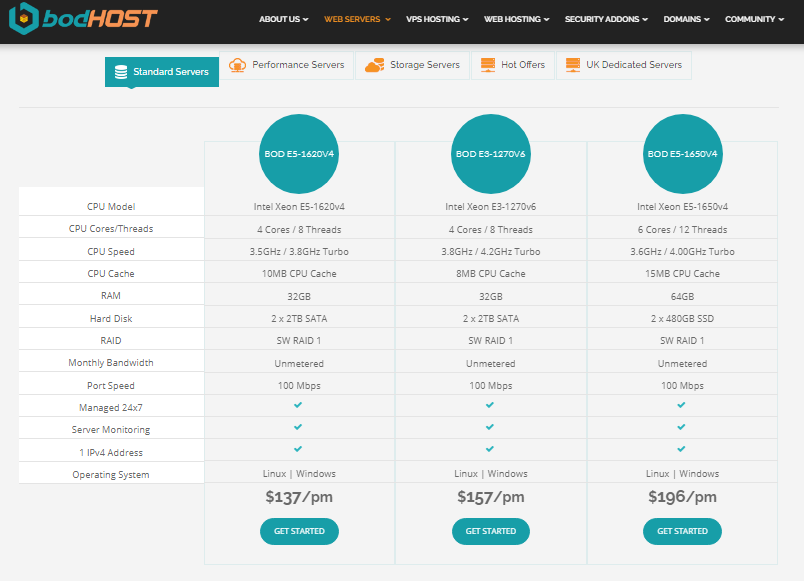
Task: Click Get Started under $157/pm plan
Action: click(x=491, y=531)
